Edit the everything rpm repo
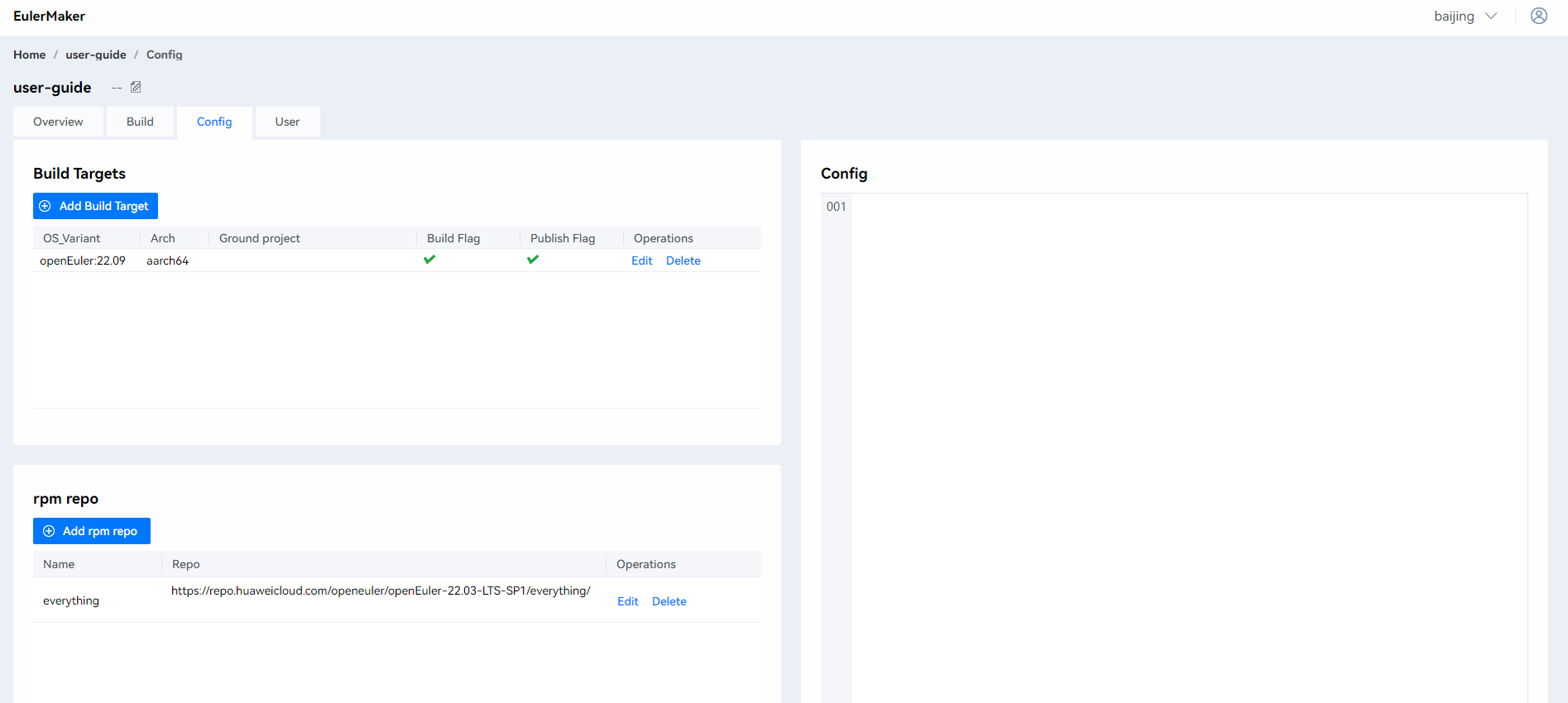Image resolution: width=1568 pixels, height=703 pixels. click(x=627, y=601)
